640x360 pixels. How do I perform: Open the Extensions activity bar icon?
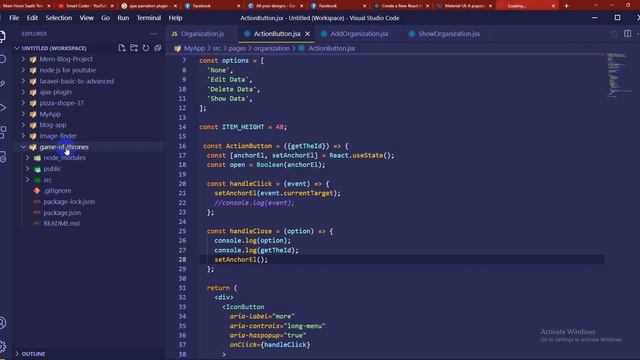tap(2, 132)
